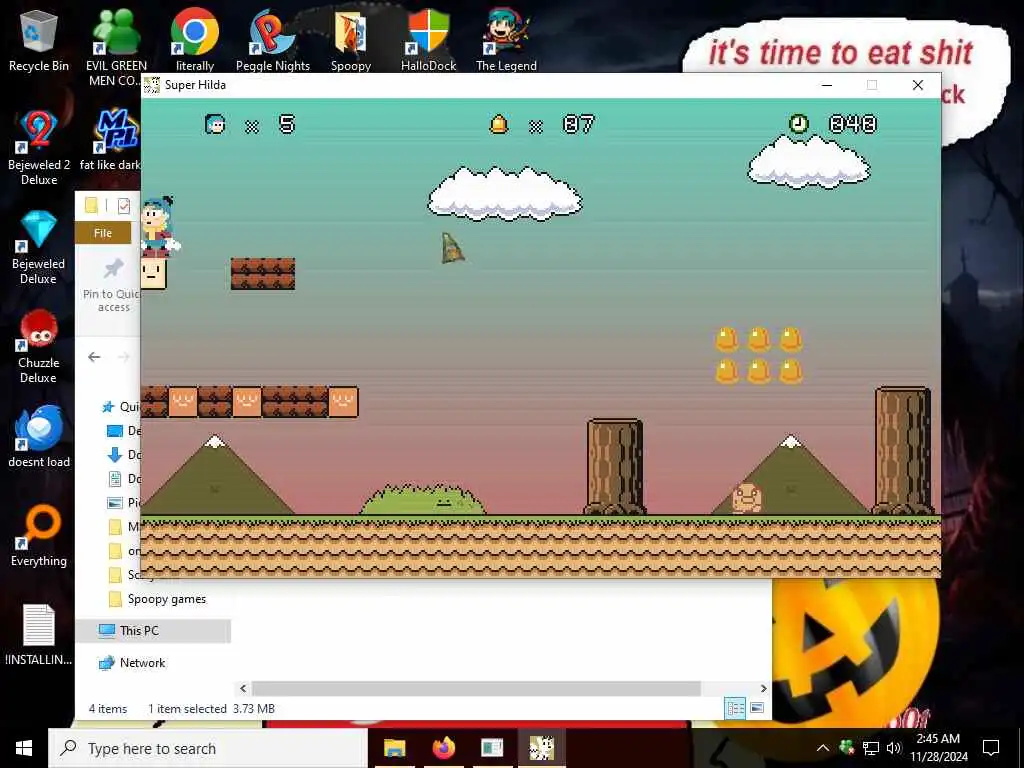
Task: Close the Super Hilda window
Action: tap(918, 85)
